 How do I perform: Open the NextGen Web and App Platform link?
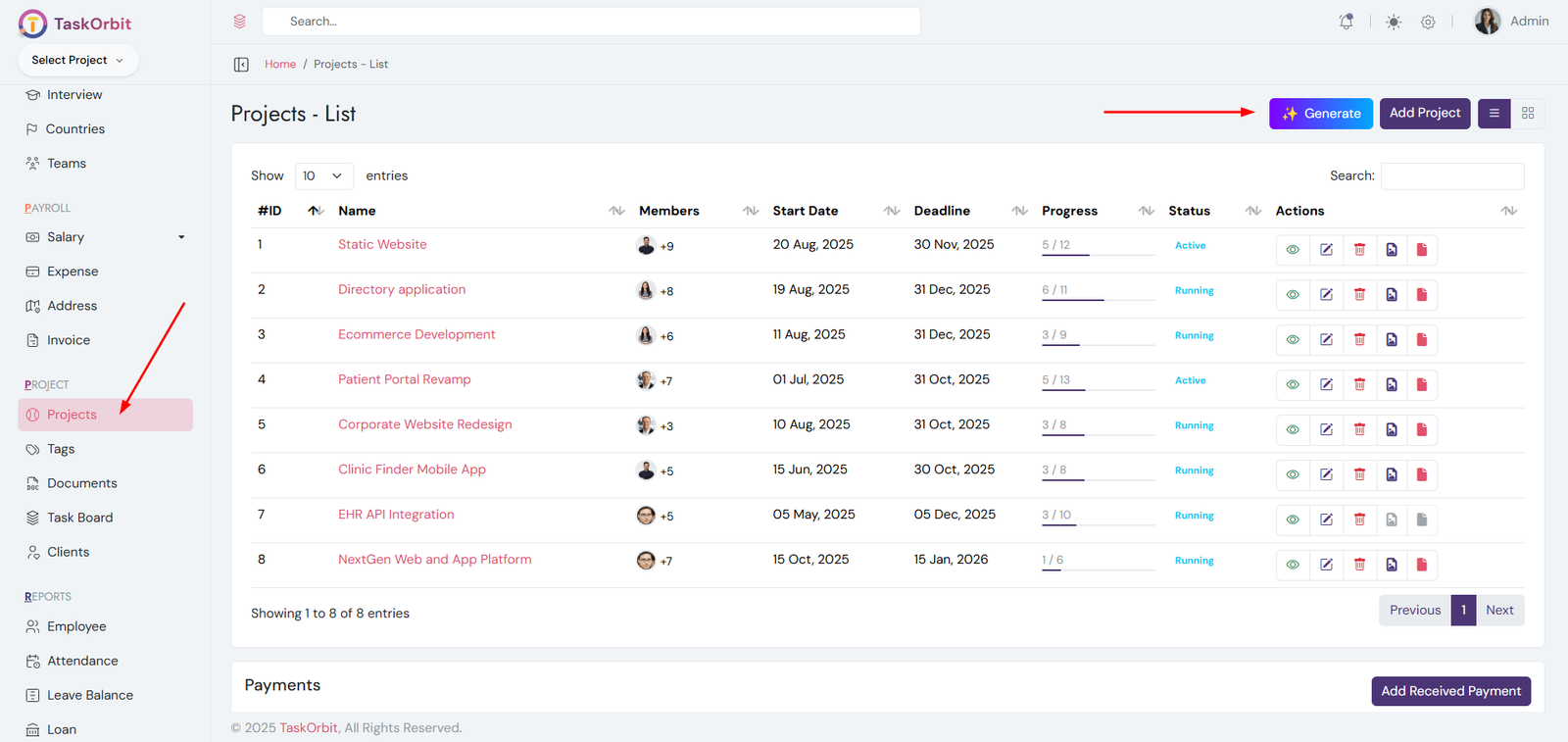(x=434, y=560)
